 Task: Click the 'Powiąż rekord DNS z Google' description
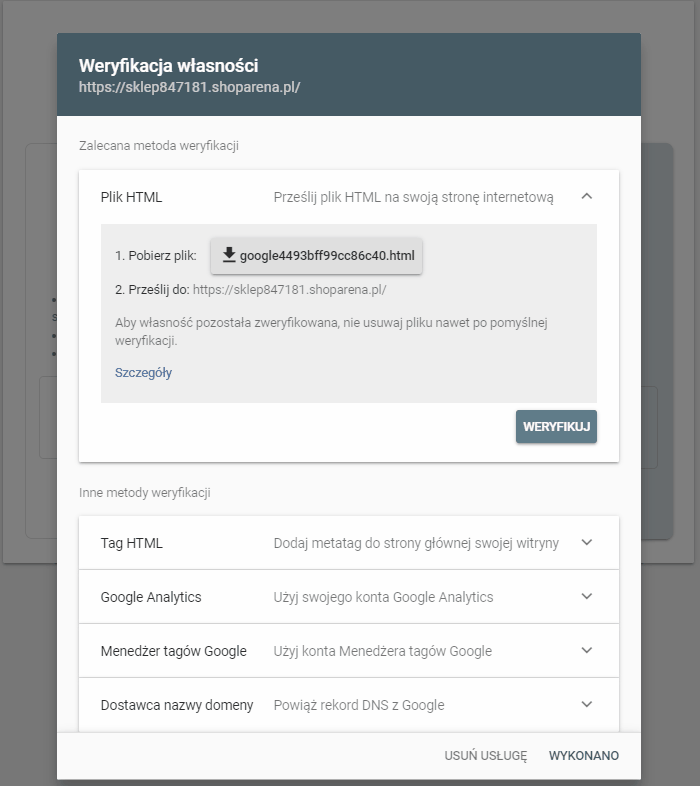click(359, 705)
